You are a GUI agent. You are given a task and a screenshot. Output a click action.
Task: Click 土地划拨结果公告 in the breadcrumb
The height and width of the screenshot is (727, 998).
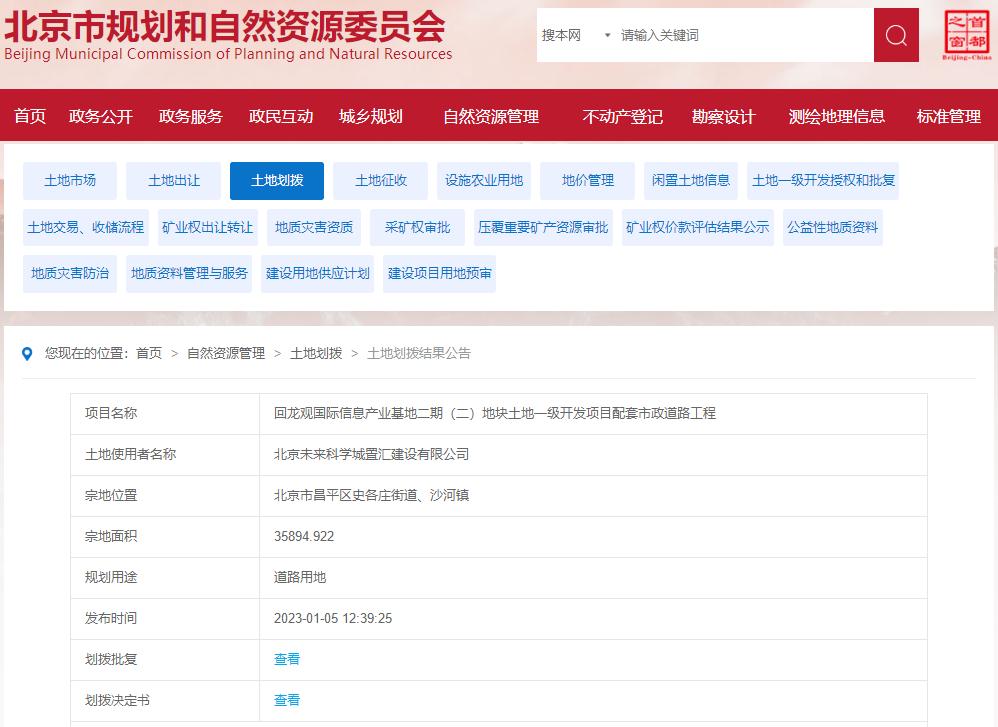coord(419,353)
